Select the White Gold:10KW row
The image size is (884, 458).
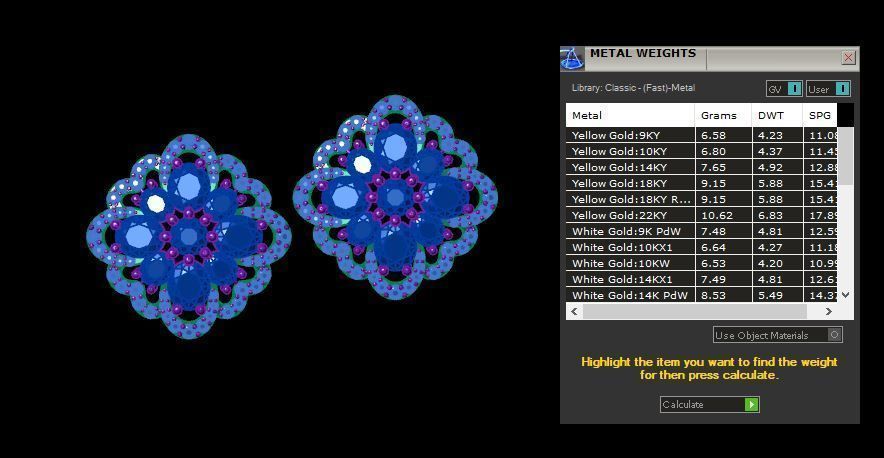(x=702, y=263)
